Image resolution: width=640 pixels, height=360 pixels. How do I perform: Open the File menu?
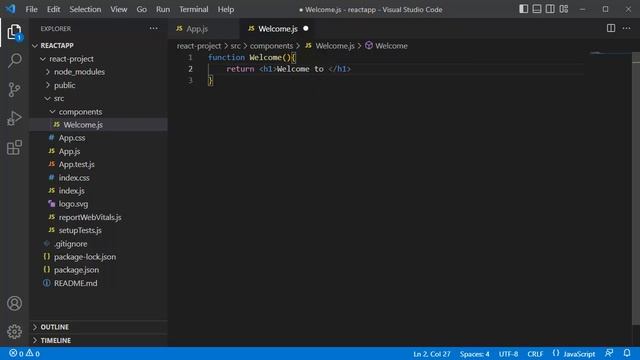pos(31,9)
